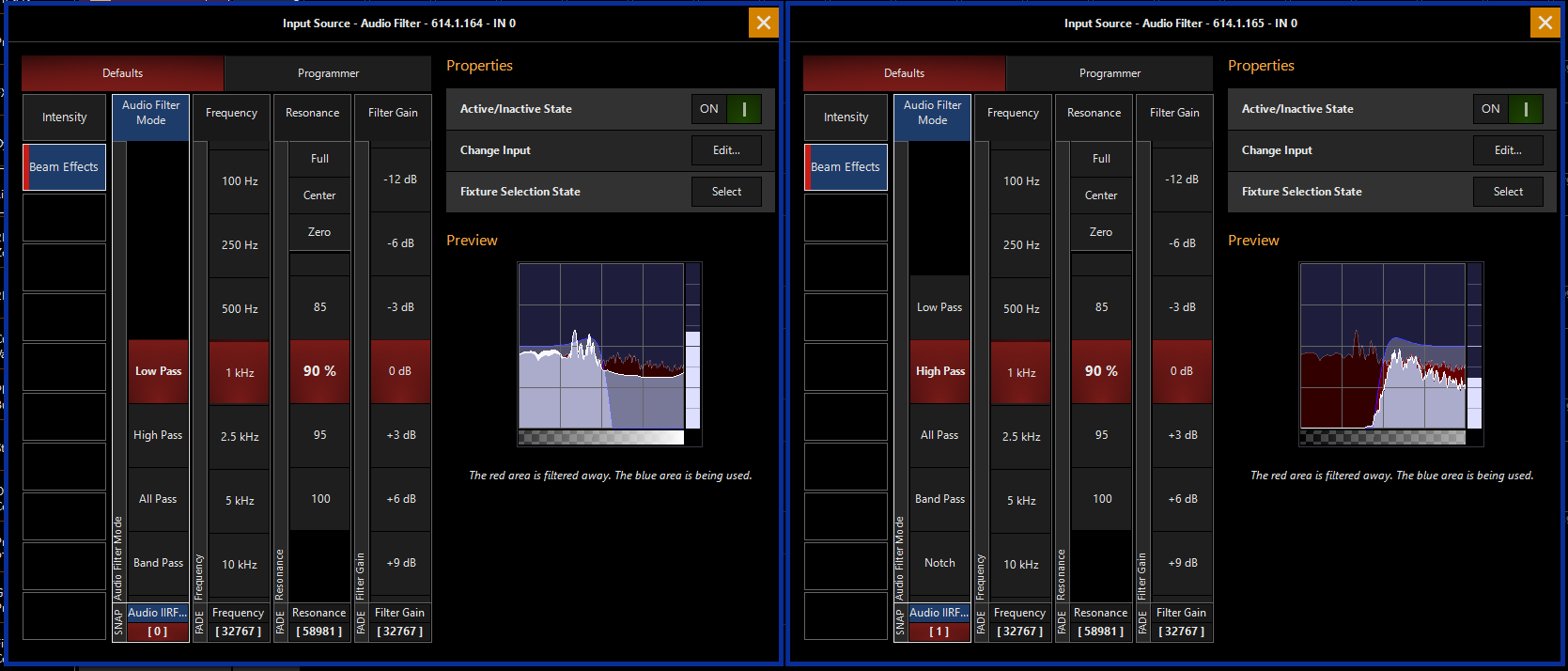Select Beam Effects category in 614.1.165 window
This screenshot has height=671, width=1568.
click(846, 167)
